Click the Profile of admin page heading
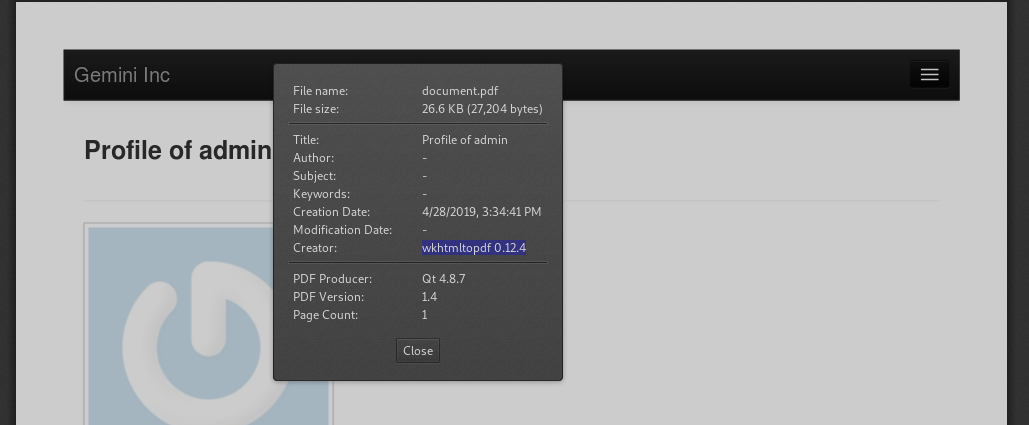The height and width of the screenshot is (425, 1029). tap(178, 150)
